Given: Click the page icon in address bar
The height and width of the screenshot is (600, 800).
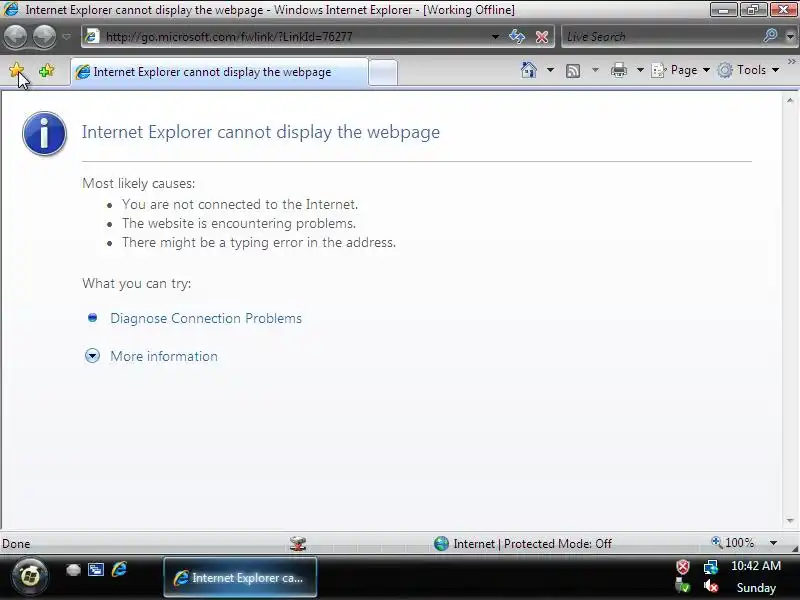Looking at the screenshot, I should pos(92,36).
